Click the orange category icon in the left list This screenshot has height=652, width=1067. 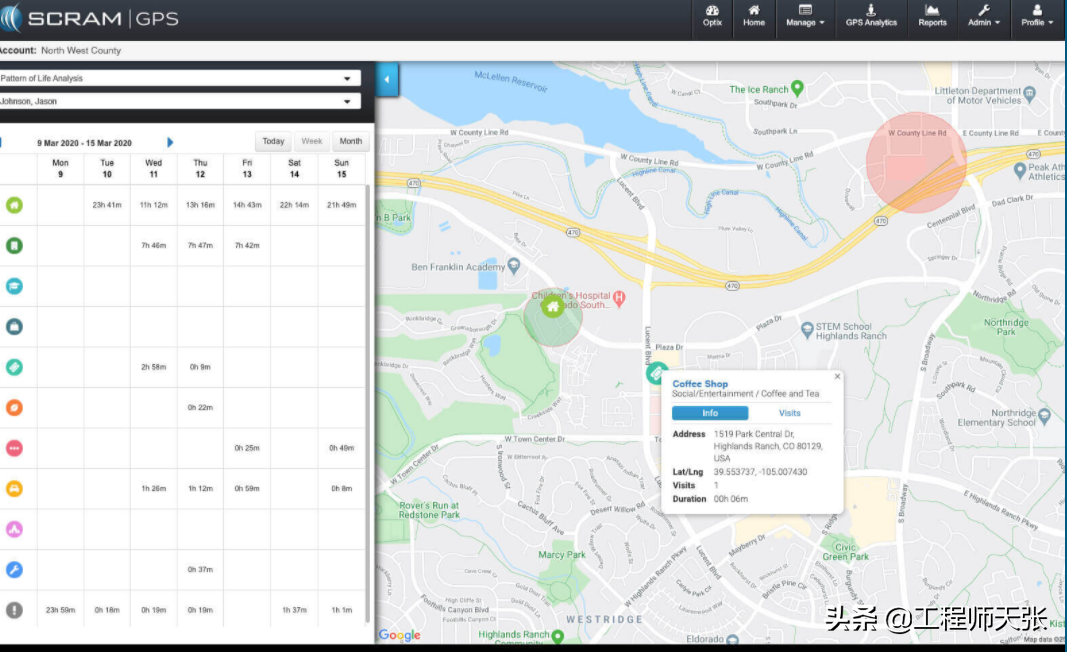point(15,408)
